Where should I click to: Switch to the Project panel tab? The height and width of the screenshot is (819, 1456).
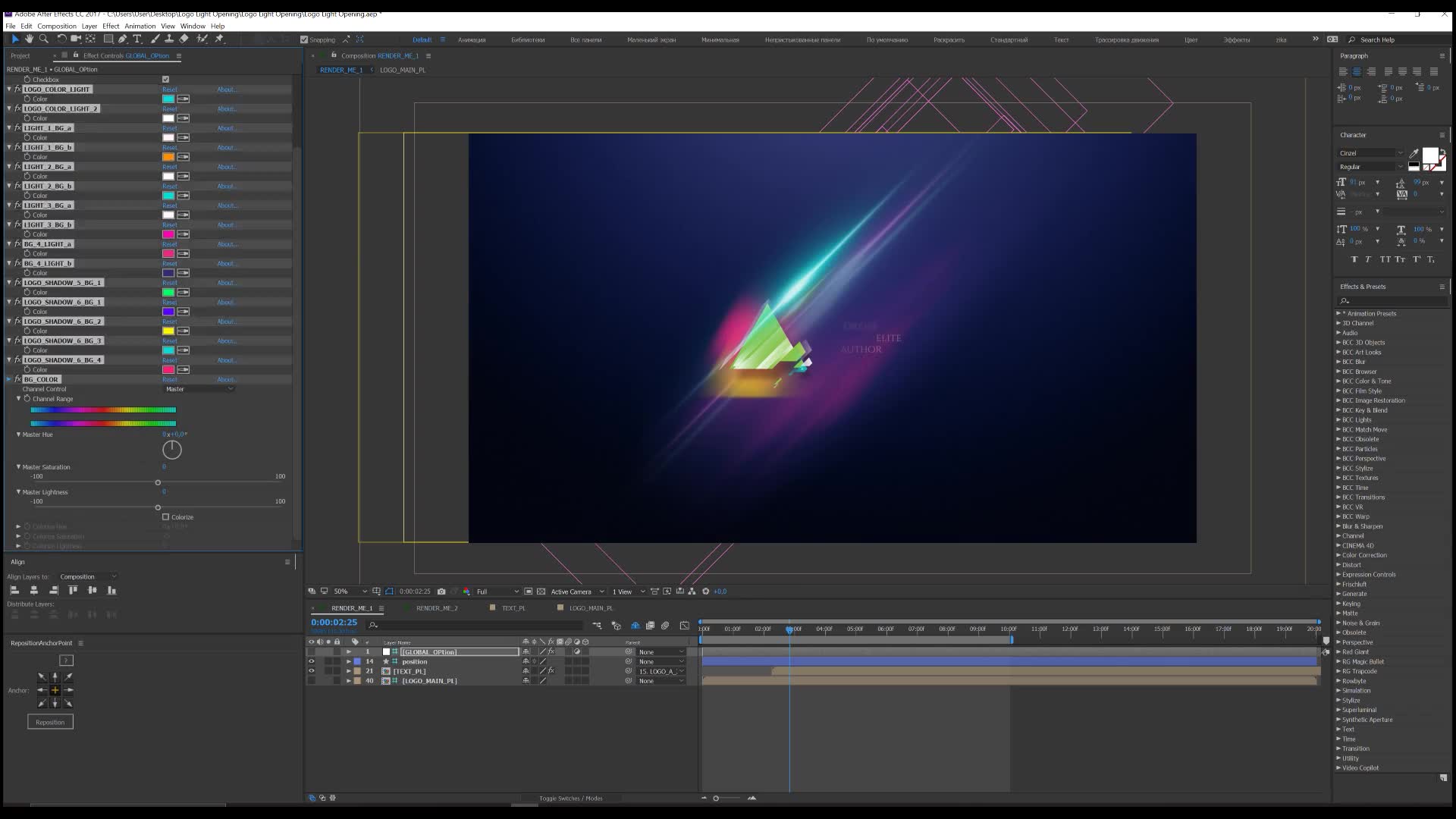pos(20,55)
